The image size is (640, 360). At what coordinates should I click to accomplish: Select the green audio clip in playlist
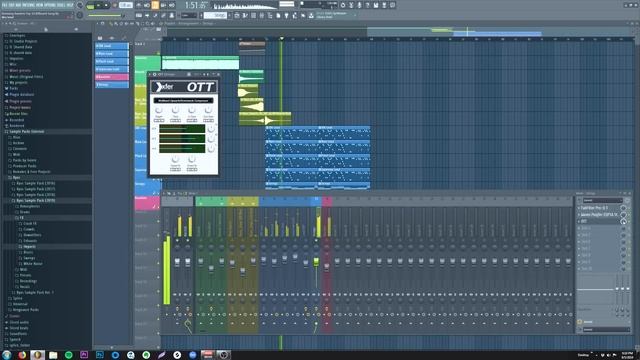200,62
